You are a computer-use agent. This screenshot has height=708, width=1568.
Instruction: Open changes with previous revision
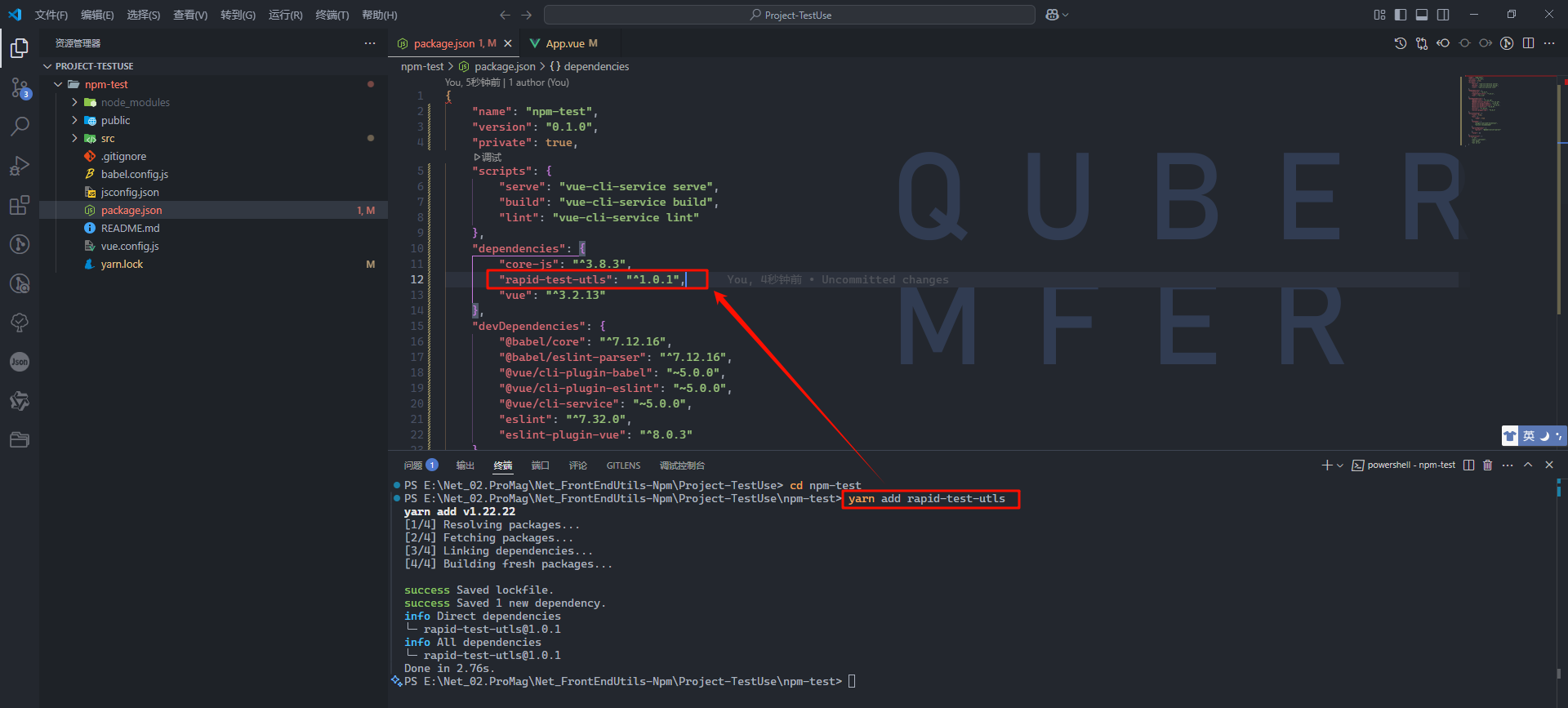pos(1422,43)
